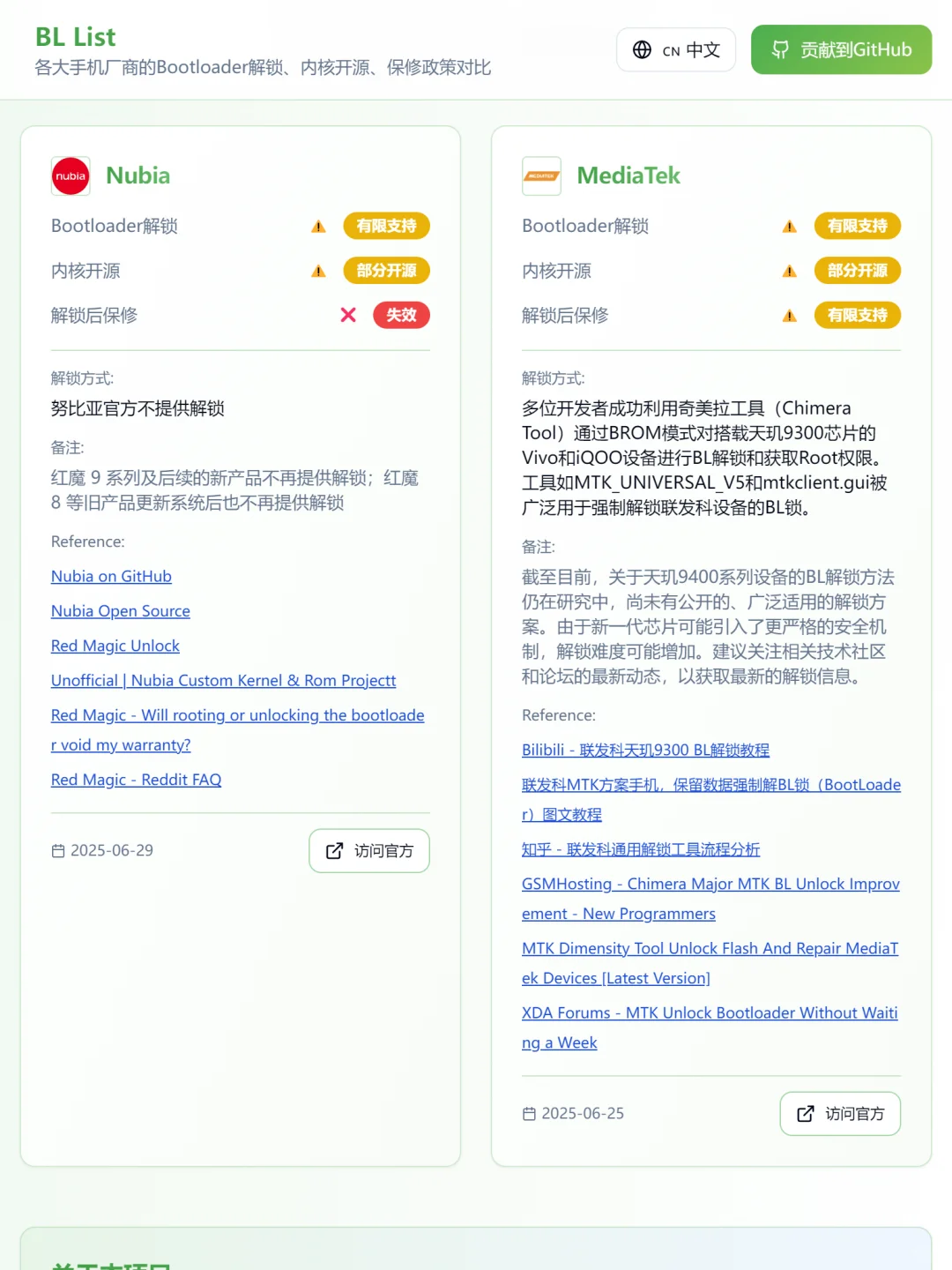This screenshot has width=952, height=1270.
Task: Click Nubia card's 访问官方 button
Action: [x=368, y=850]
